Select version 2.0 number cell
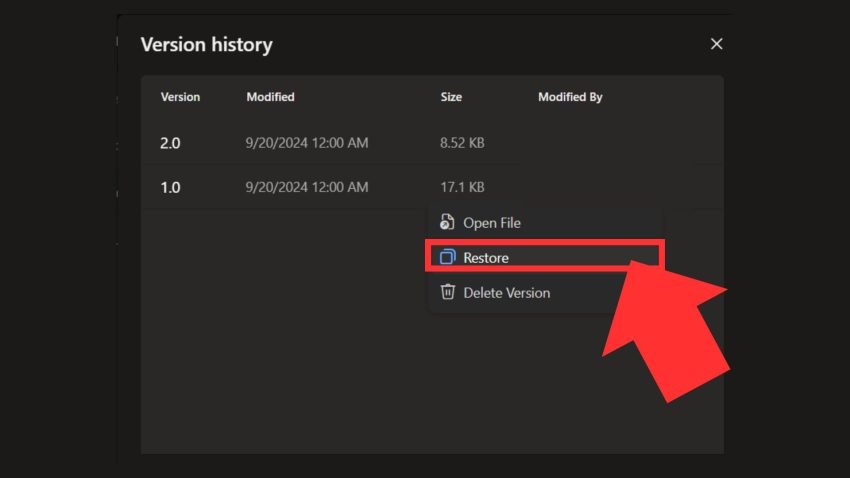 pyautogui.click(x=170, y=143)
